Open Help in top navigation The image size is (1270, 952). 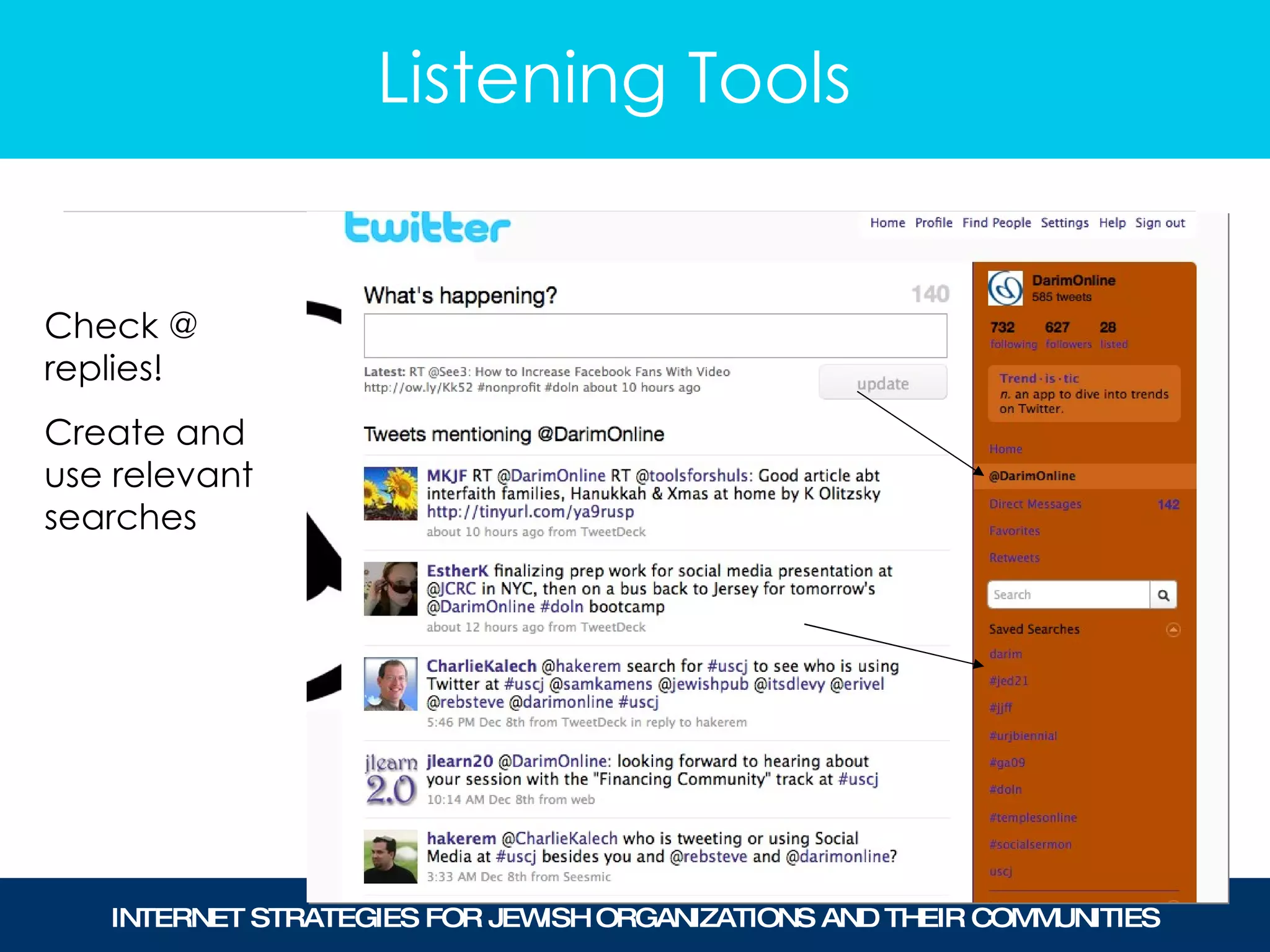click(x=1112, y=223)
